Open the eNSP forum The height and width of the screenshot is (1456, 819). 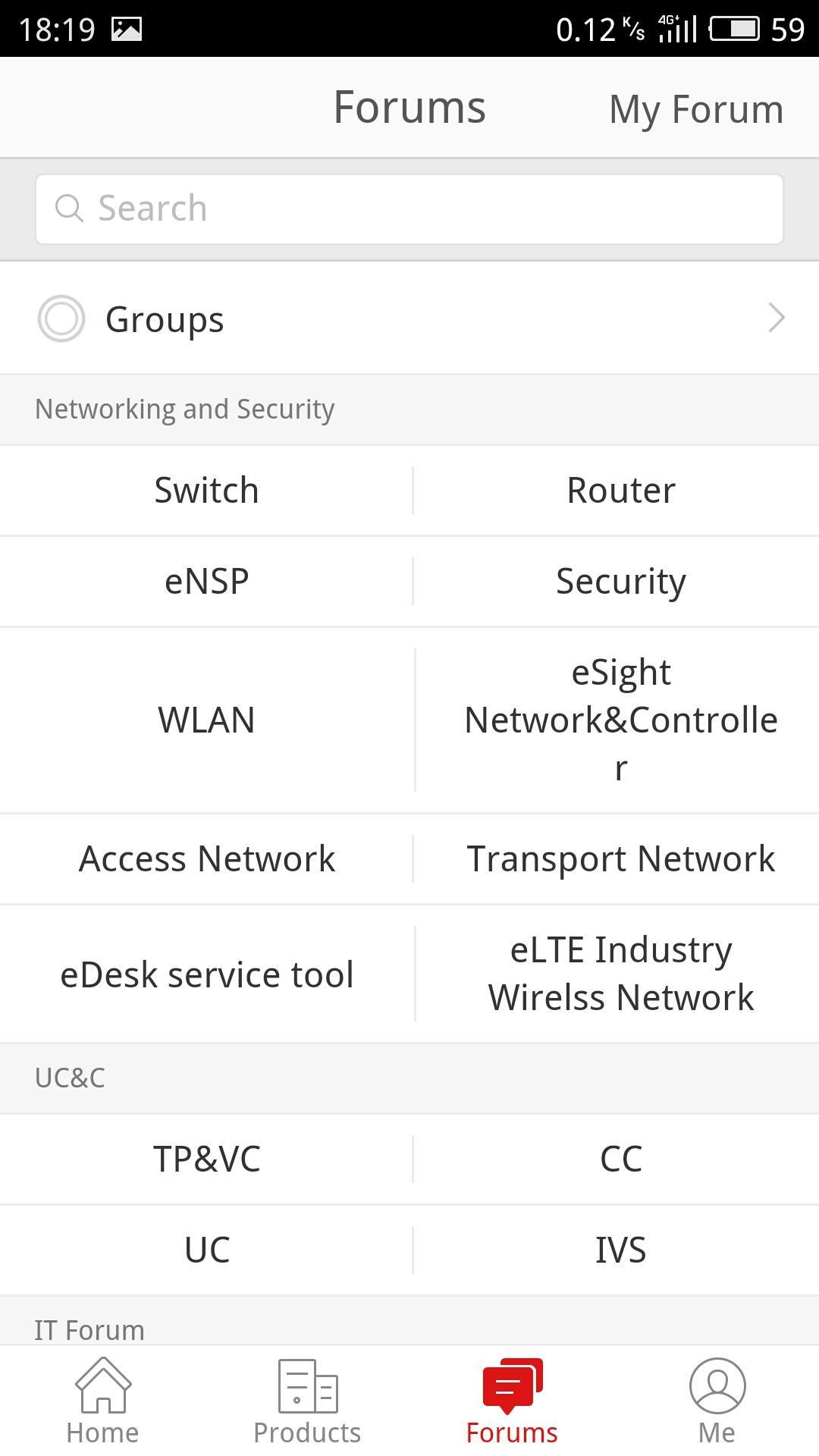point(206,582)
